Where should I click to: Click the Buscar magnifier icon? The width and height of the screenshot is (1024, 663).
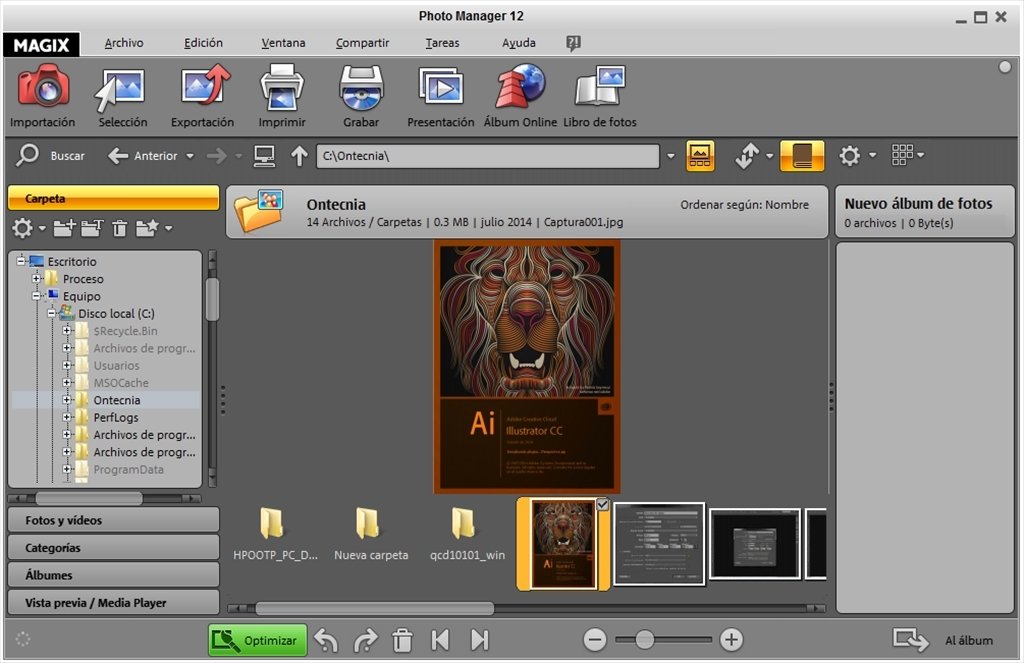click(27, 155)
